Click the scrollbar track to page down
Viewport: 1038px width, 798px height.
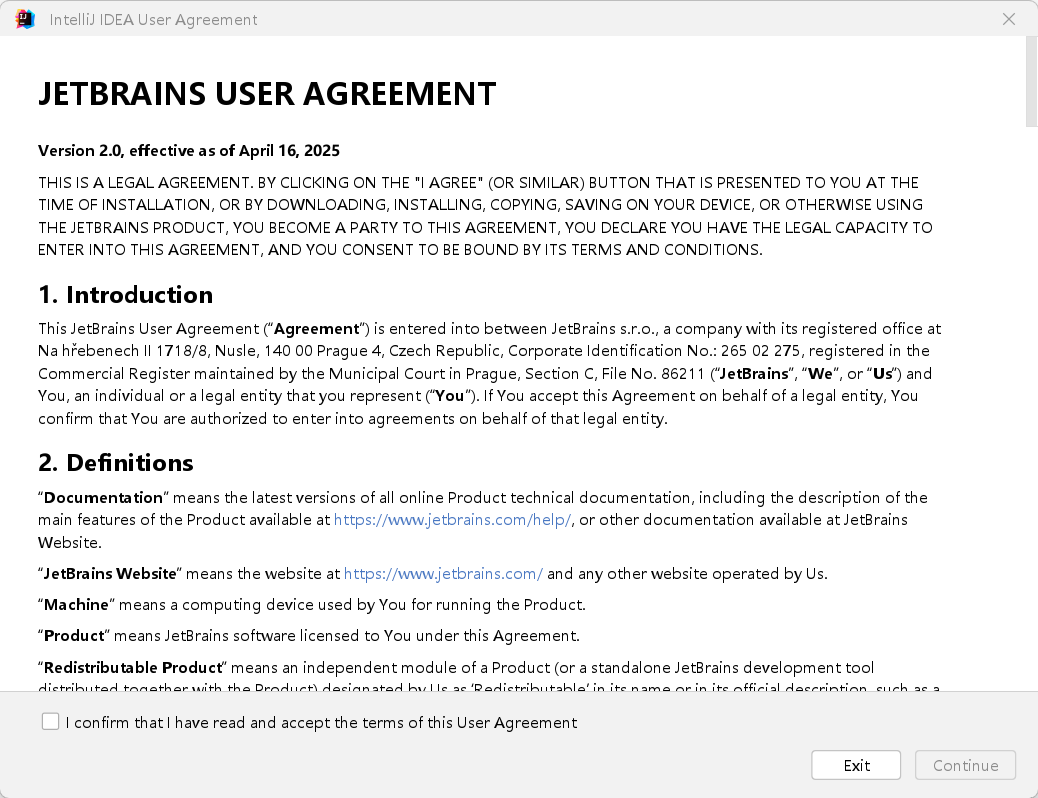1030,400
